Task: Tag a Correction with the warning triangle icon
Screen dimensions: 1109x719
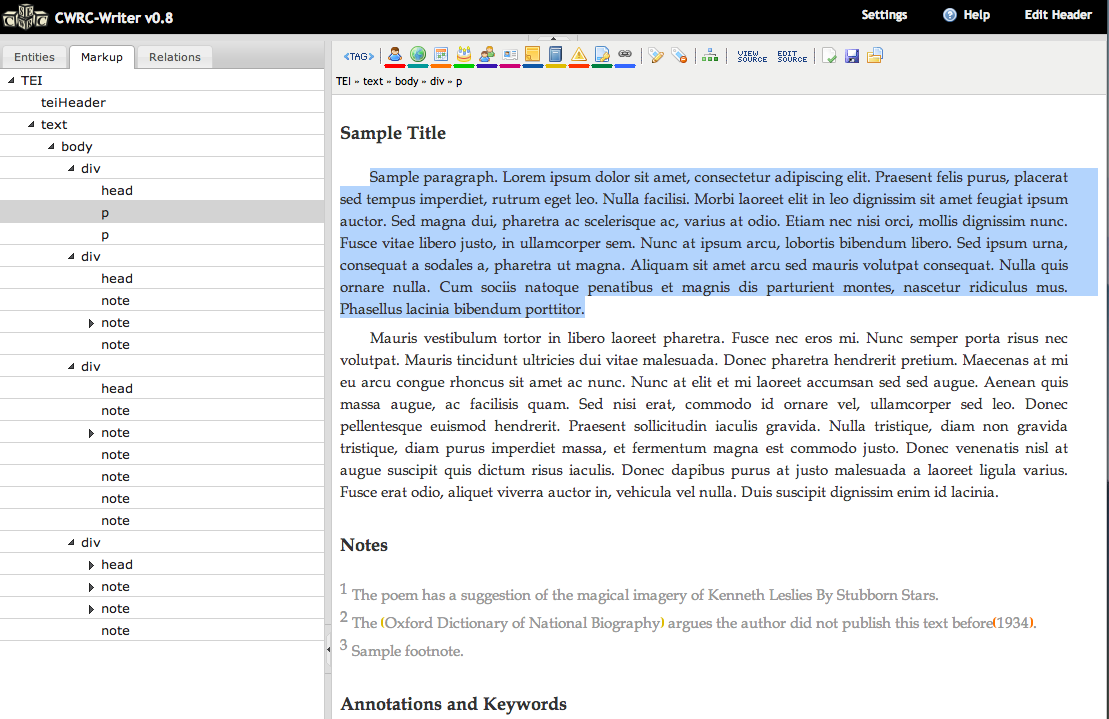Action: pos(579,55)
